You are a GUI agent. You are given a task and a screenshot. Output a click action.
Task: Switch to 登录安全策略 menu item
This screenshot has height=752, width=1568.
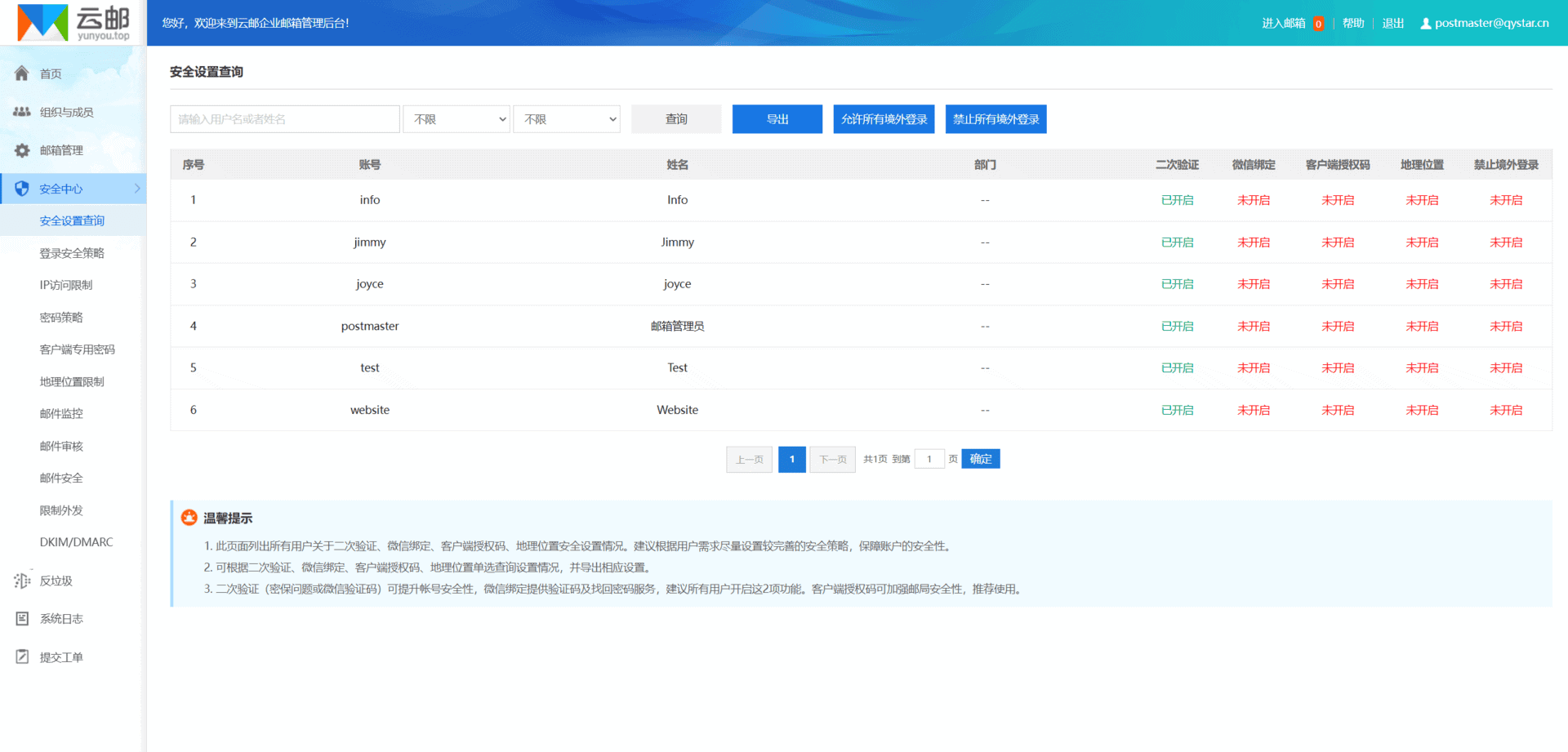coord(72,252)
